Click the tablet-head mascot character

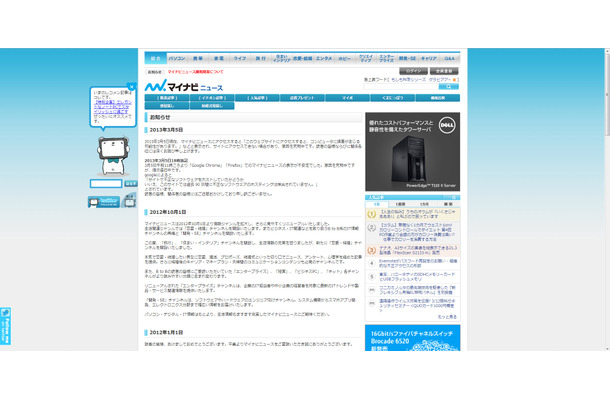[x=113, y=156]
